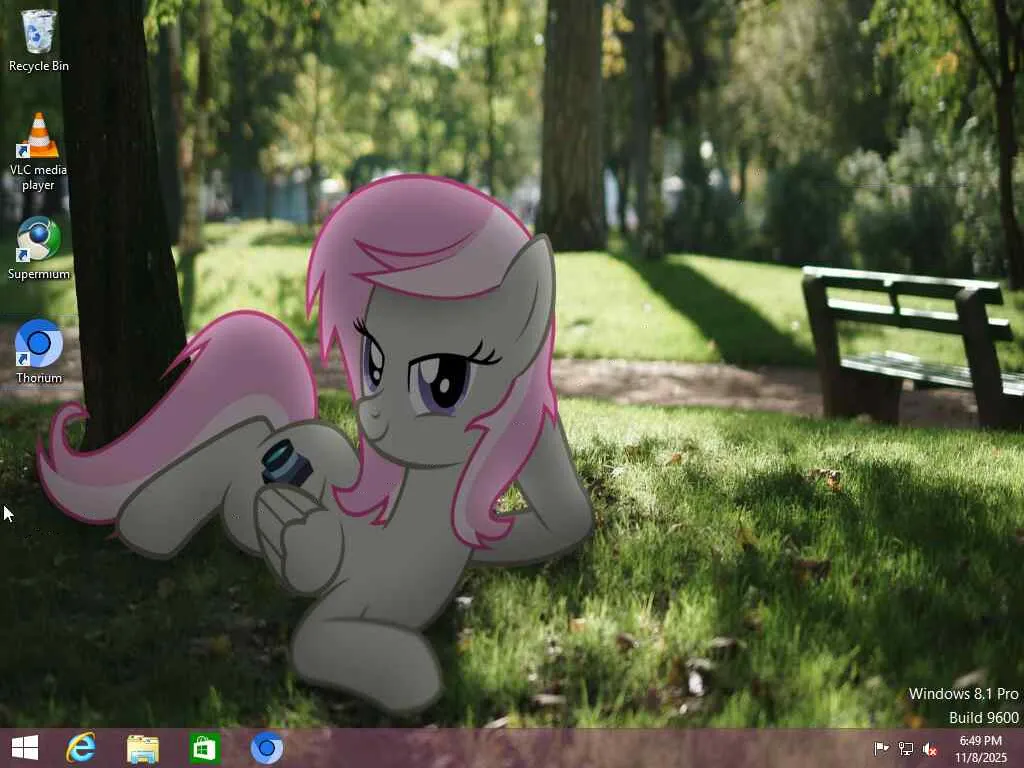This screenshot has width=1024, height=768.
Task: Click the "Recycle Bin" label text
Action: pyautogui.click(x=39, y=66)
